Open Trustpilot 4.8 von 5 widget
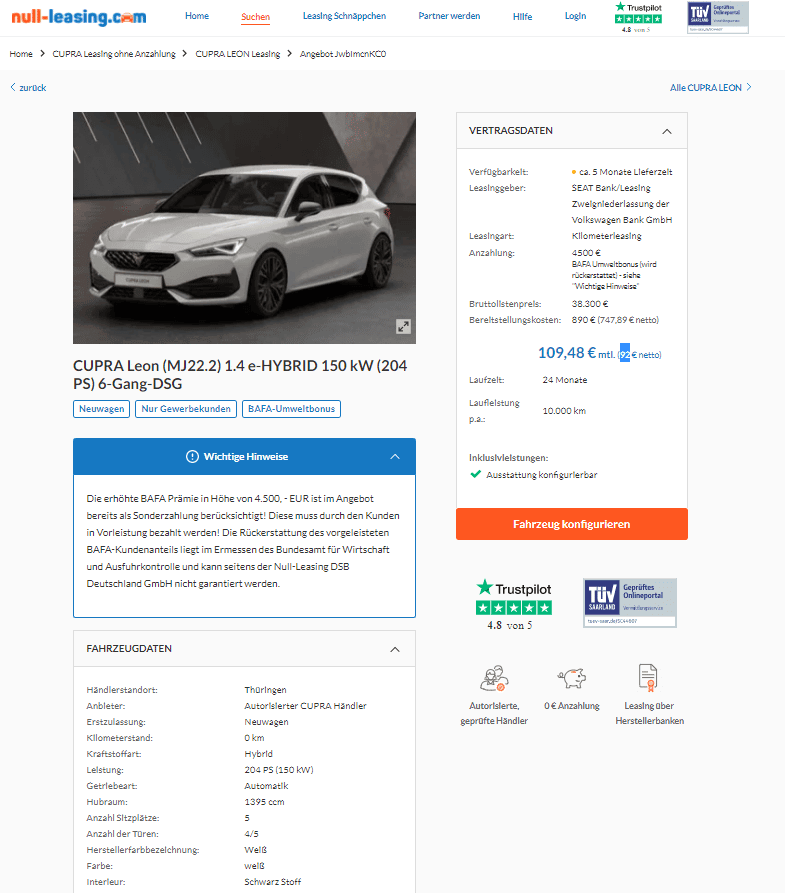Image resolution: width=785 pixels, height=893 pixels. click(514, 604)
